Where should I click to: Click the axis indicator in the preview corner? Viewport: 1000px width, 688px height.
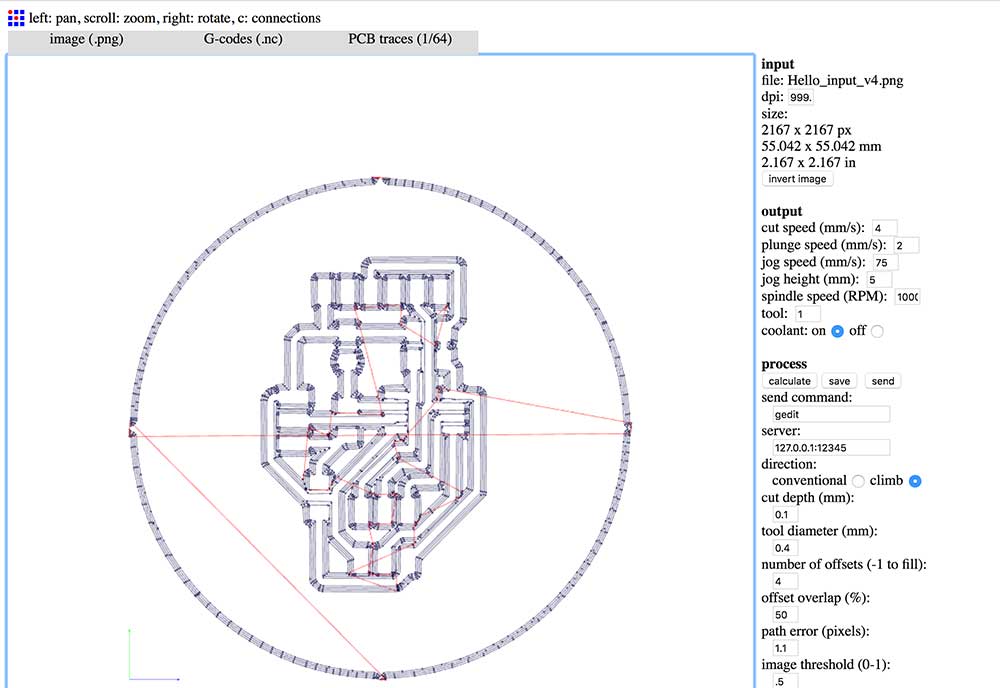coord(154,654)
